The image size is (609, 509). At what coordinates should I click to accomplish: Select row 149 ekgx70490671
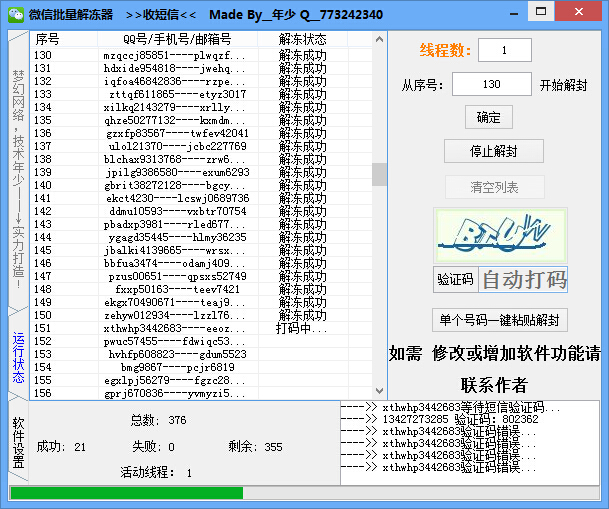click(201, 302)
